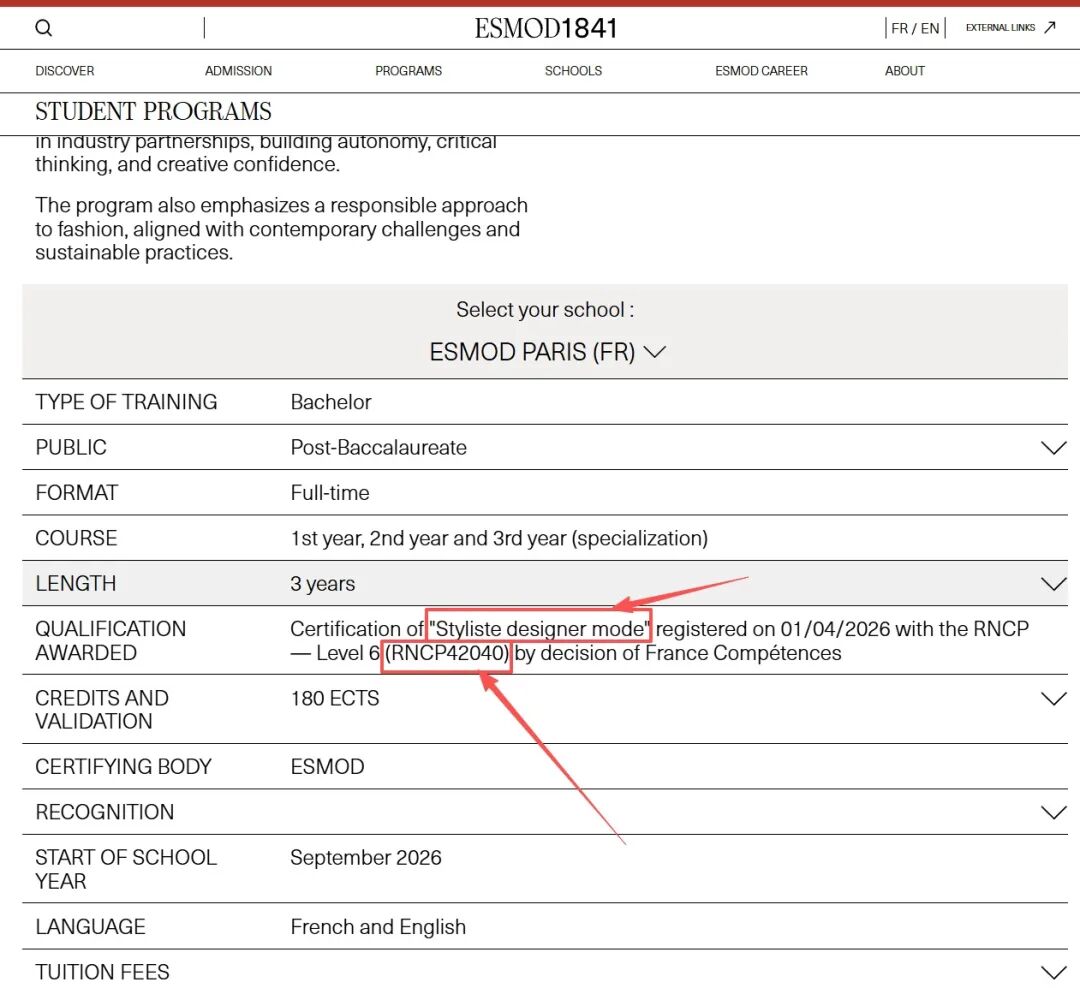Click the Full-time value
This screenshot has width=1080, height=988.
(x=329, y=493)
